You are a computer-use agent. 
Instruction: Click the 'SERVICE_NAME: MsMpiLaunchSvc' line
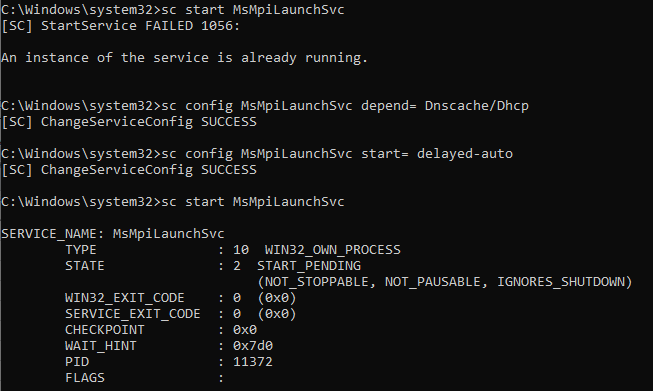pos(113,234)
